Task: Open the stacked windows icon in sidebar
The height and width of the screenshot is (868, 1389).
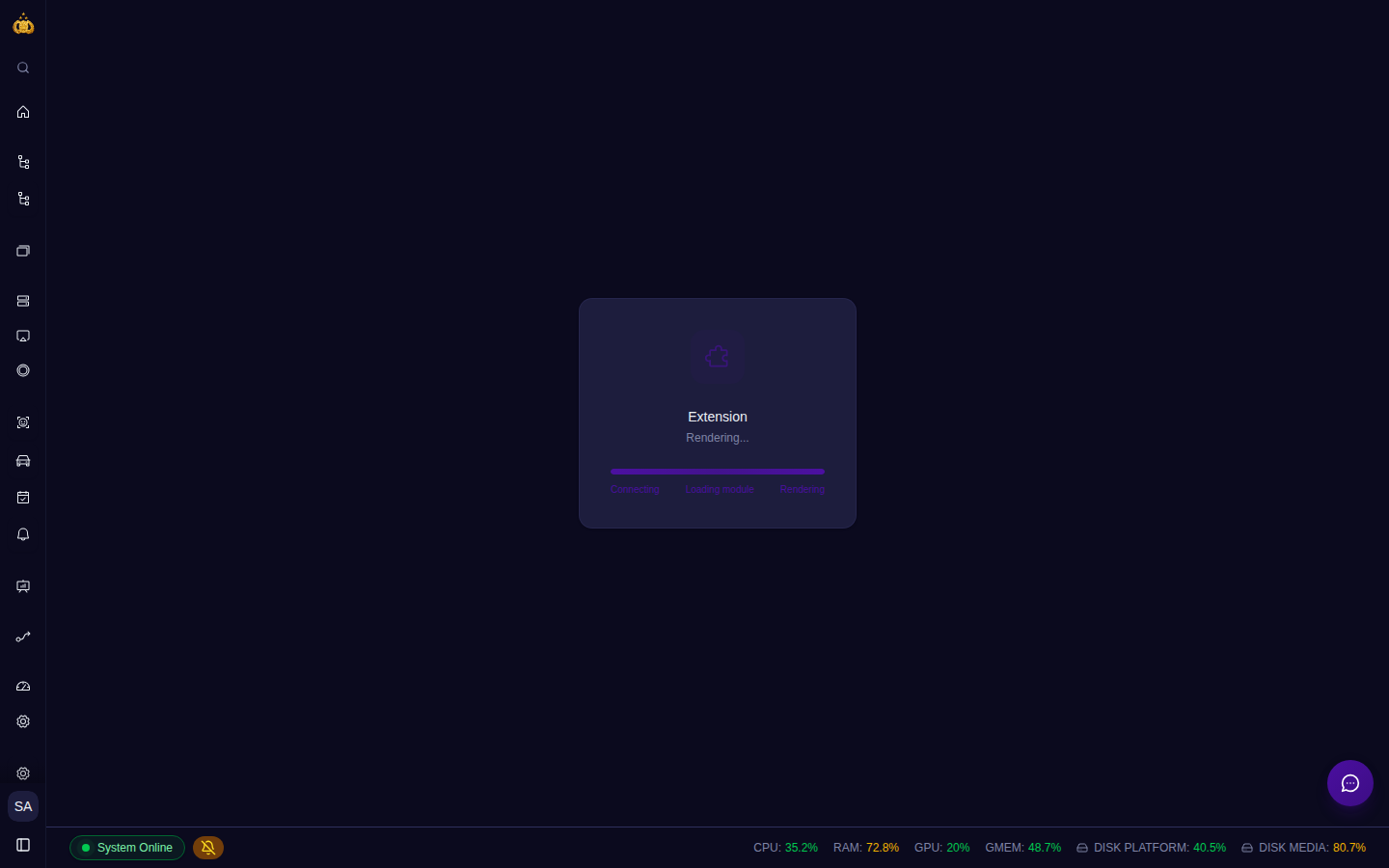Action: pos(23,251)
